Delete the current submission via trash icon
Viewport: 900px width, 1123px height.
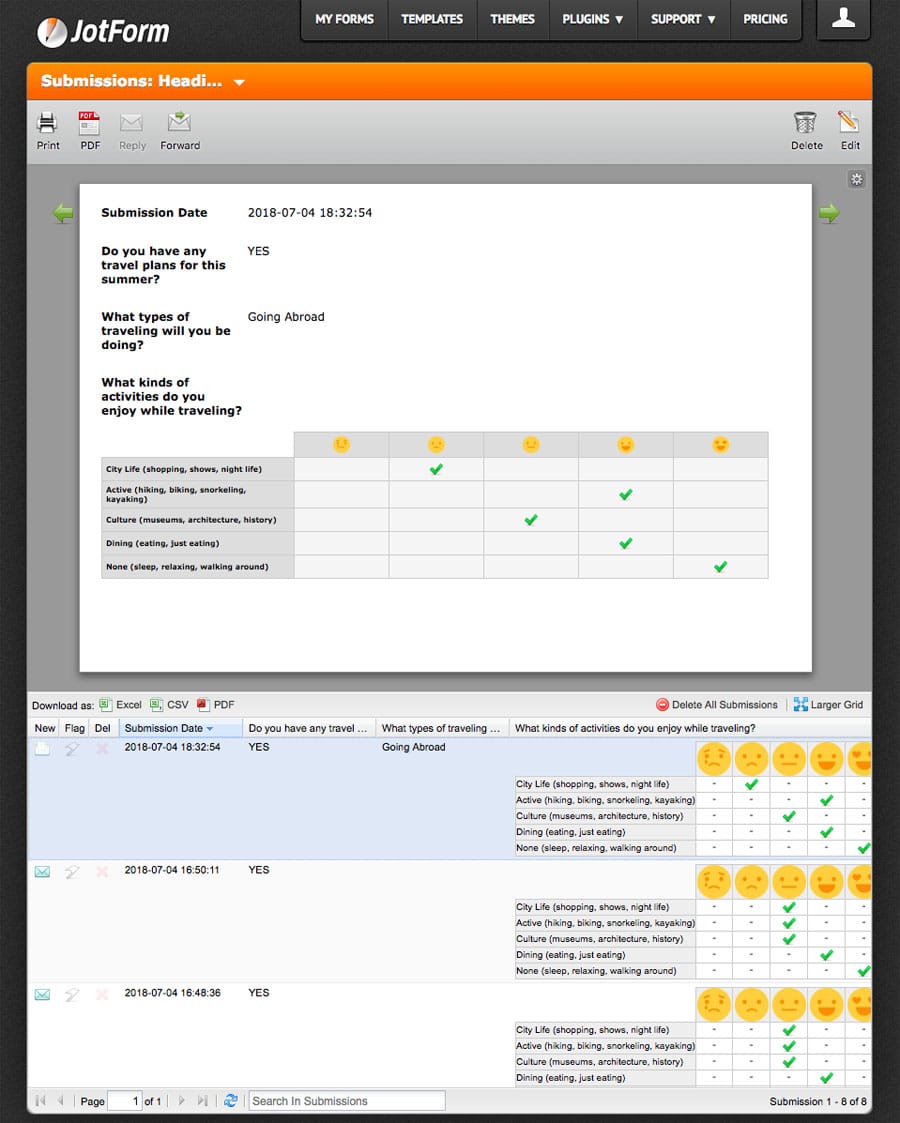click(x=806, y=131)
